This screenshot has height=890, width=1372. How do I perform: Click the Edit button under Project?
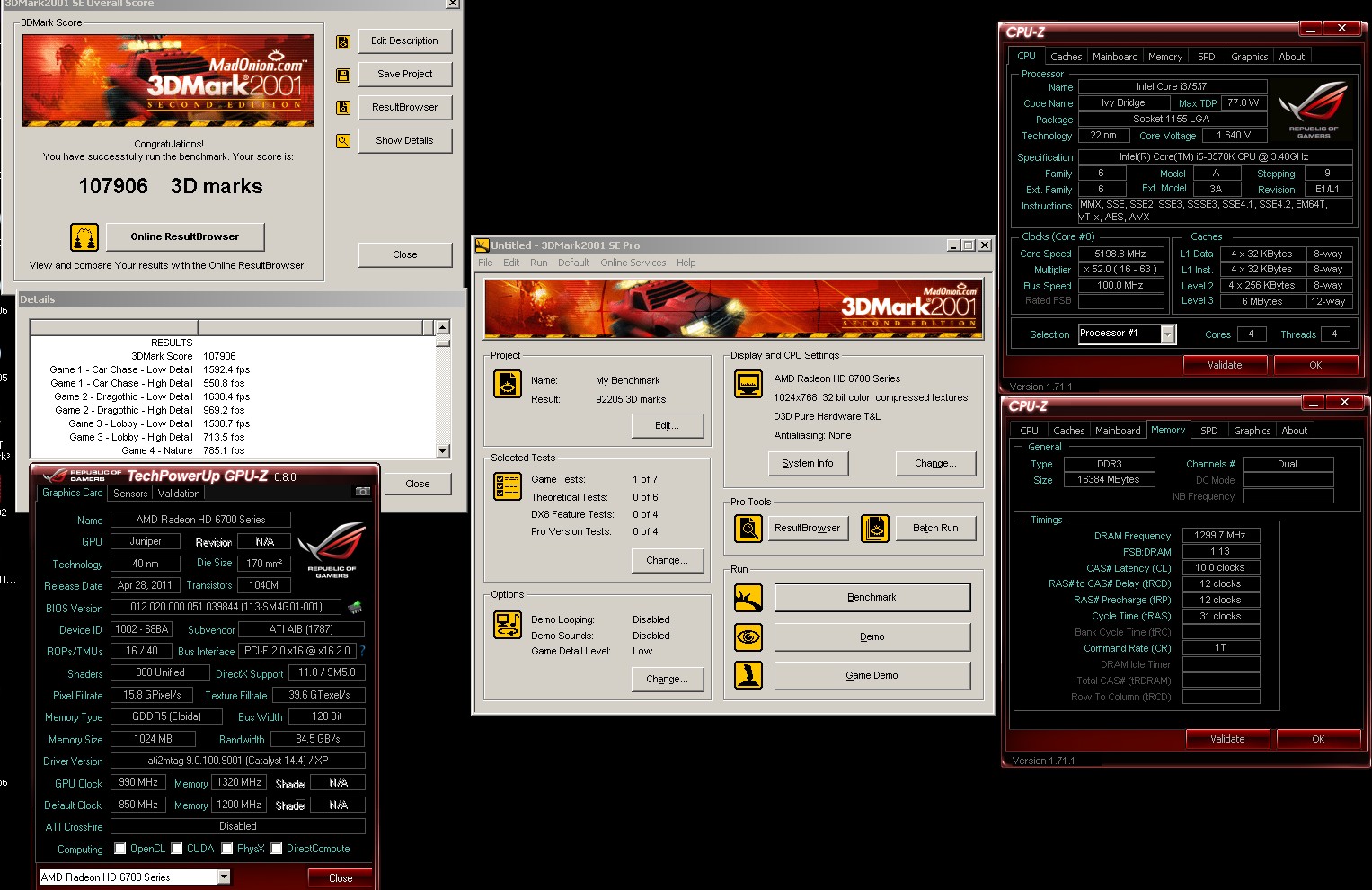click(667, 426)
